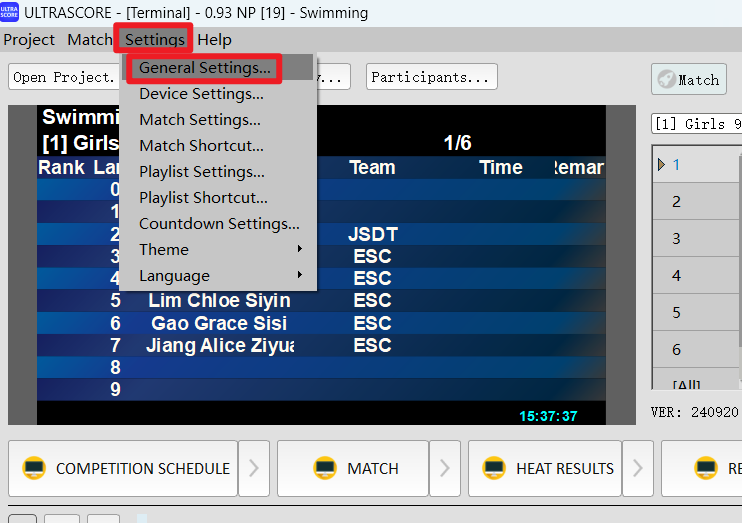This screenshot has height=523, width=742.
Task: Open the "[1] Girls" event dropdown
Action: click(x=696, y=124)
